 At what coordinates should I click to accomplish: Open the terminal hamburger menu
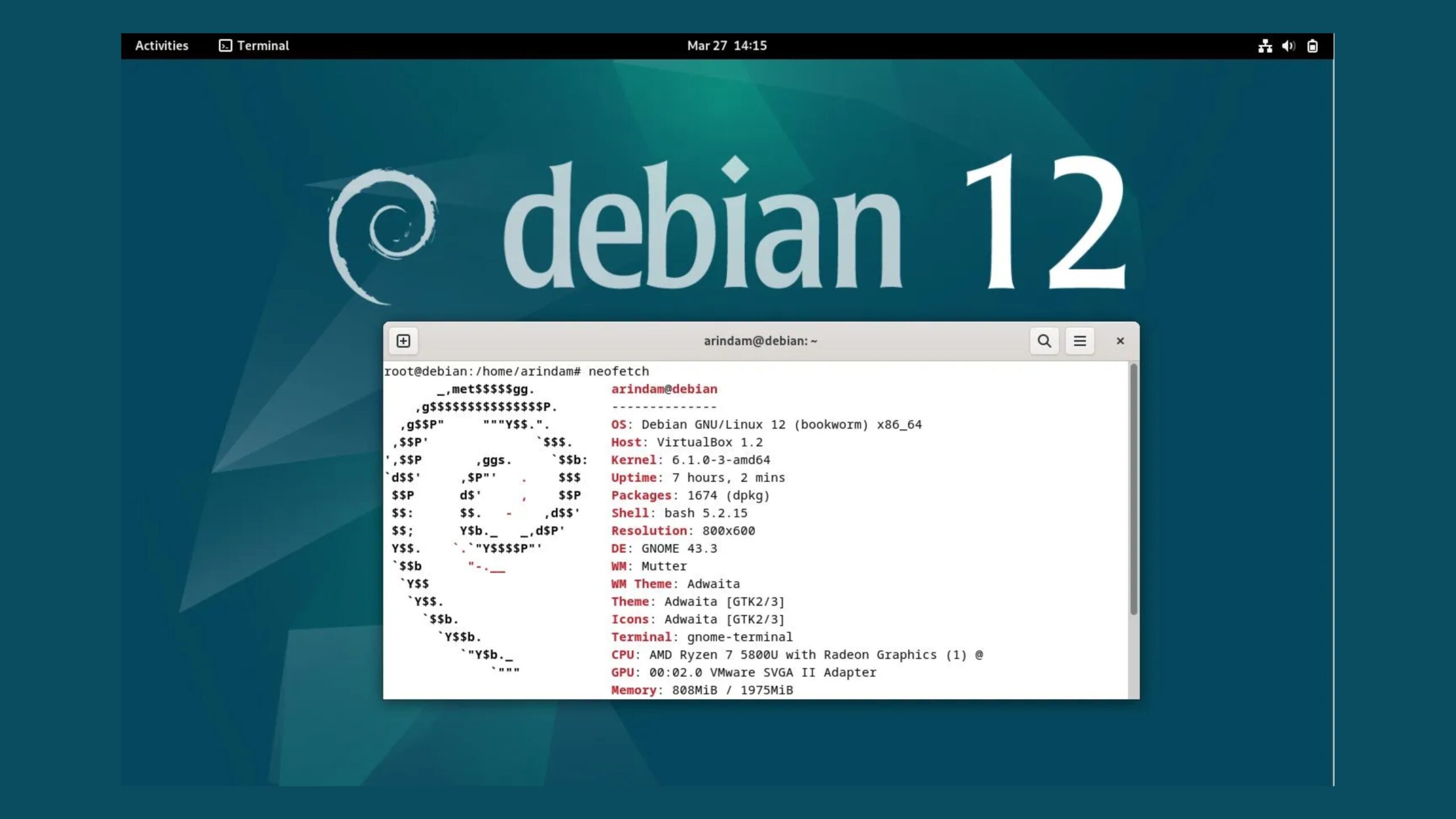click(x=1079, y=341)
